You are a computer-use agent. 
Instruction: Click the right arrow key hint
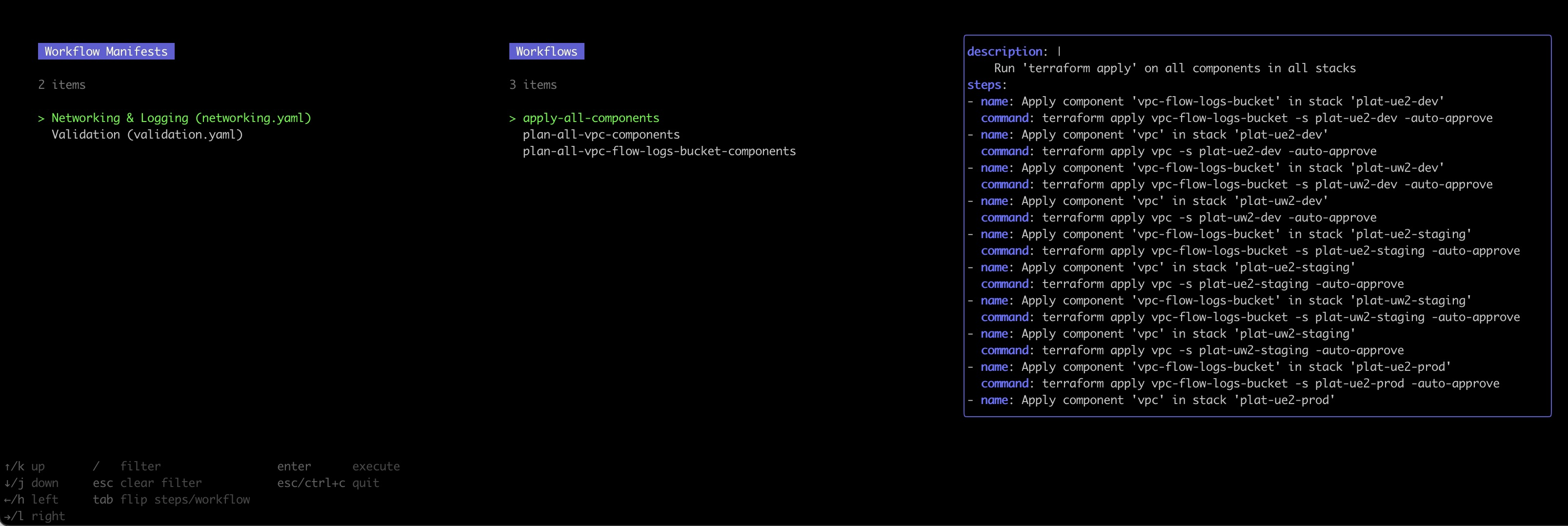coord(34,516)
